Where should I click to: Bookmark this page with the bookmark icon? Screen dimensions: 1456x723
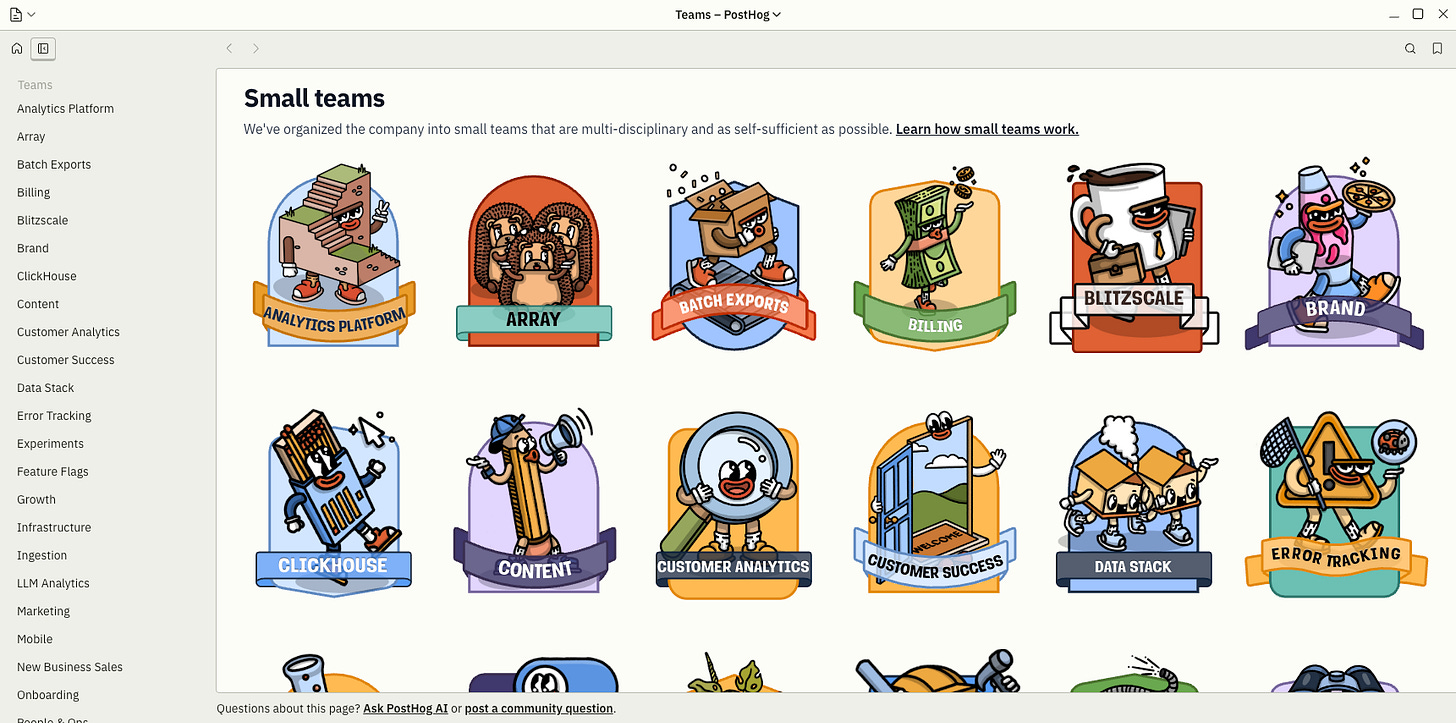pos(1437,48)
